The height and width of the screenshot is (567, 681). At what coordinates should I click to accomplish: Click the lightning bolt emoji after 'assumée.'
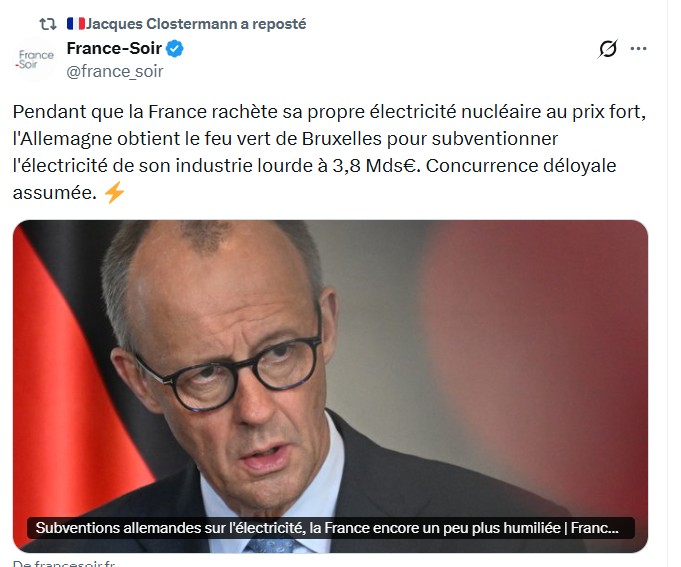115,192
